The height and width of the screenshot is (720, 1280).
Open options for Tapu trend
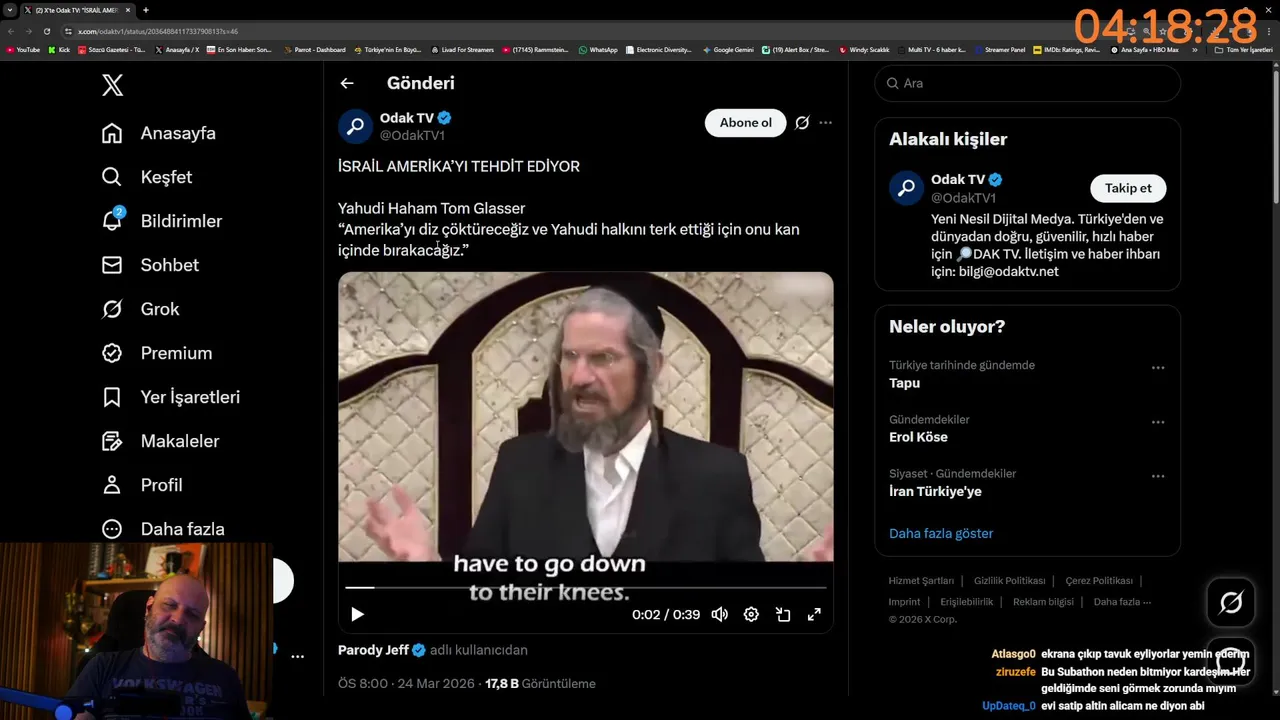coord(1158,368)
